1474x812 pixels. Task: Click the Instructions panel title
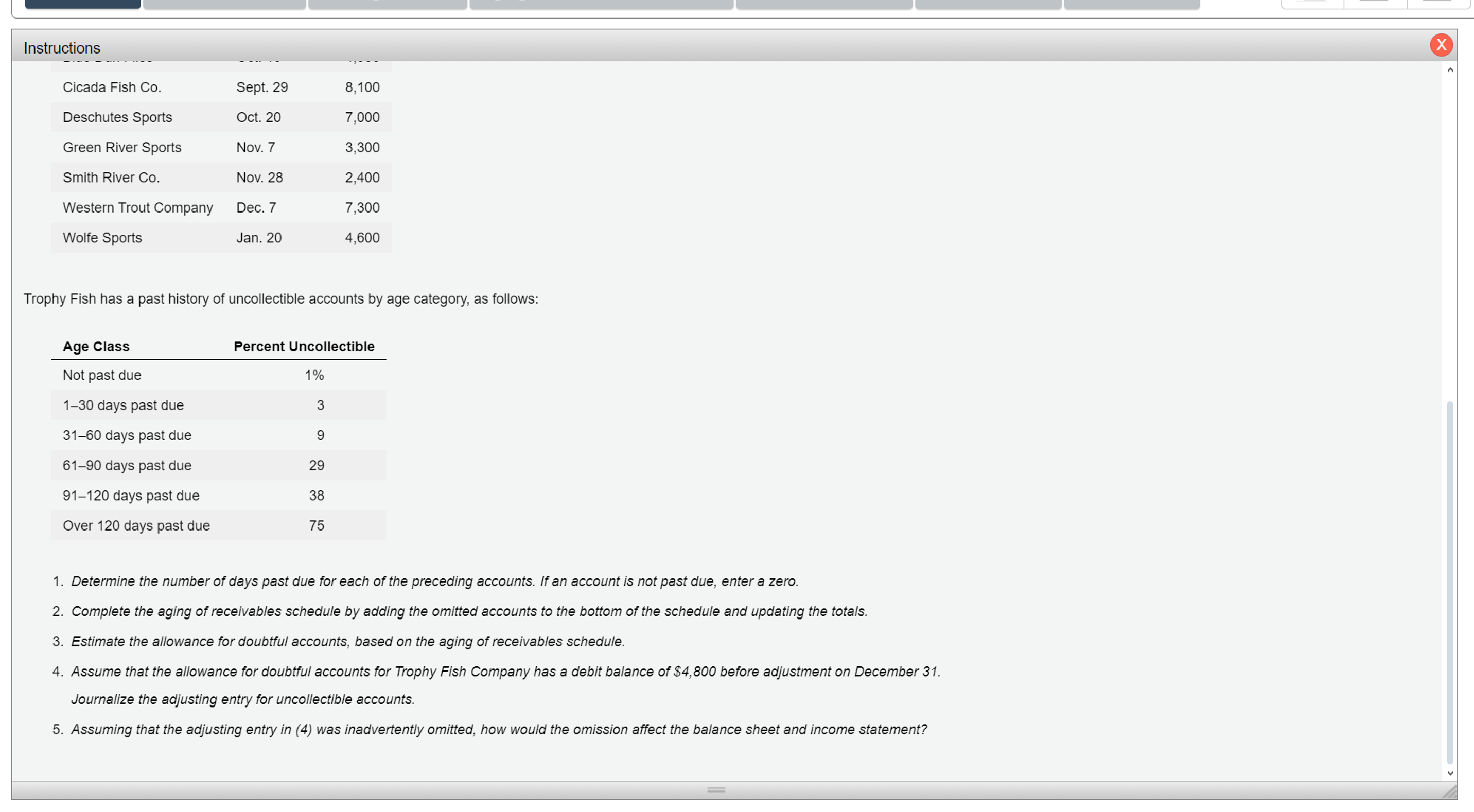[x=62, y=48]
